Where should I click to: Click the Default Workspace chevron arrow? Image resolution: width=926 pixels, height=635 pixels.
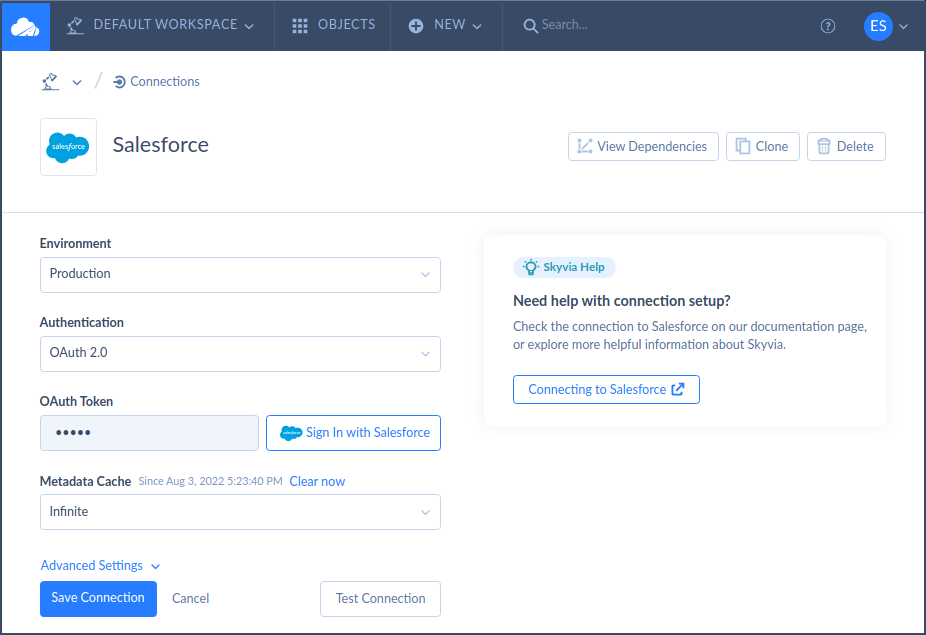click(x=249, y=27)
